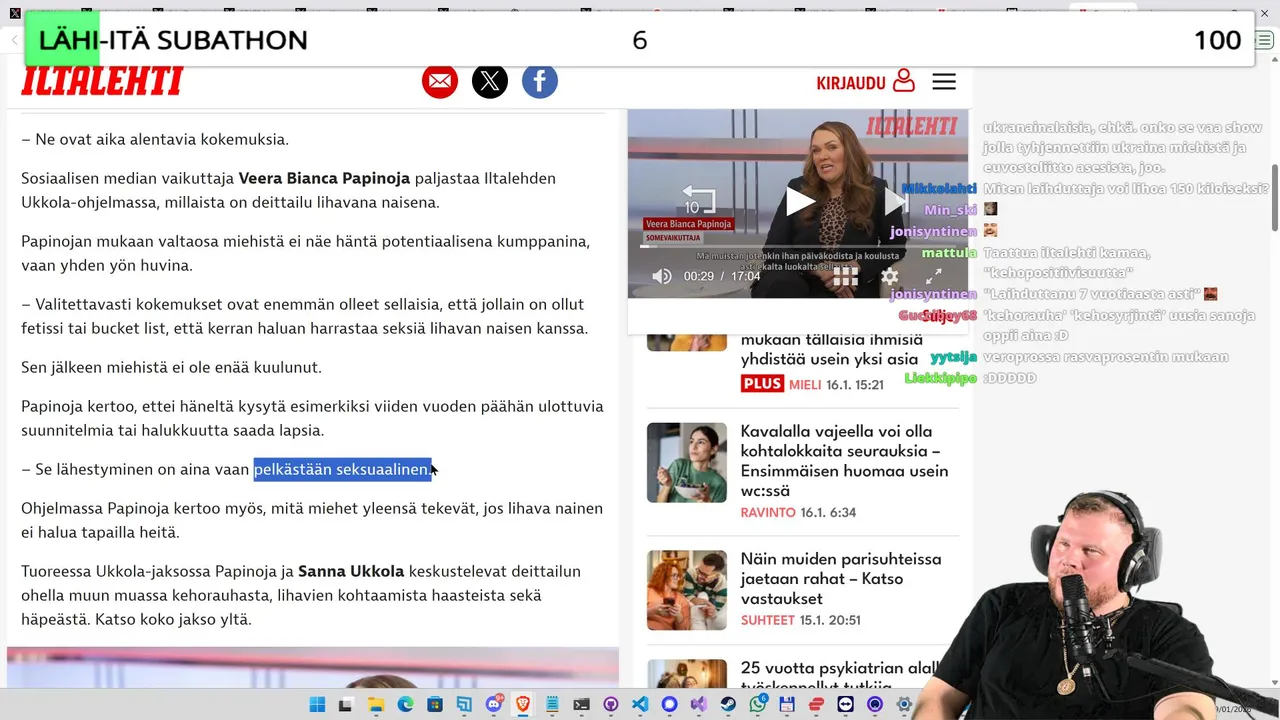Screen dimensions: 1280x720
Task: Open Discord from the taskbar
Action: point(493,705)
